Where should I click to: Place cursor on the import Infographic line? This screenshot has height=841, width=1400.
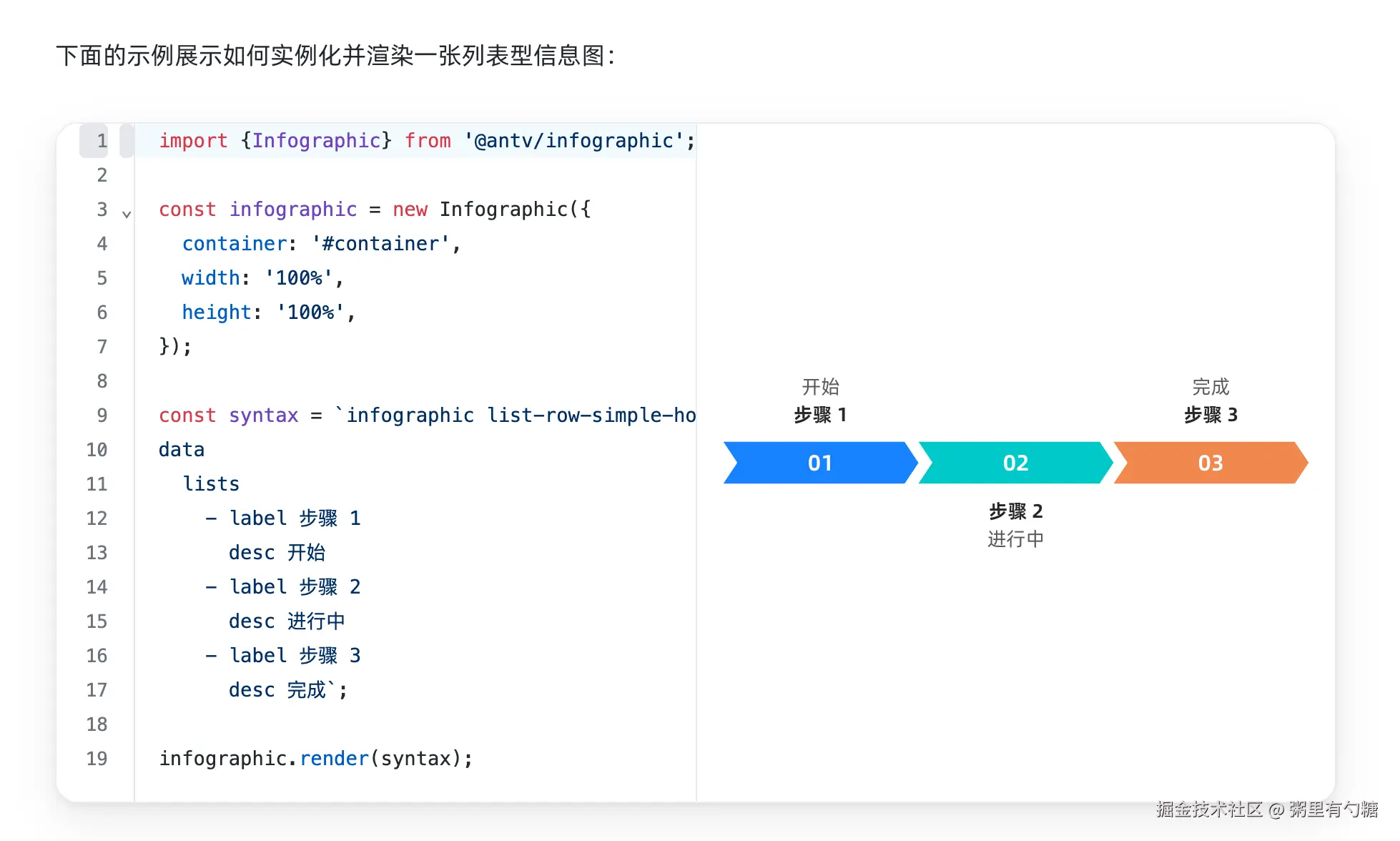point(427,141)
